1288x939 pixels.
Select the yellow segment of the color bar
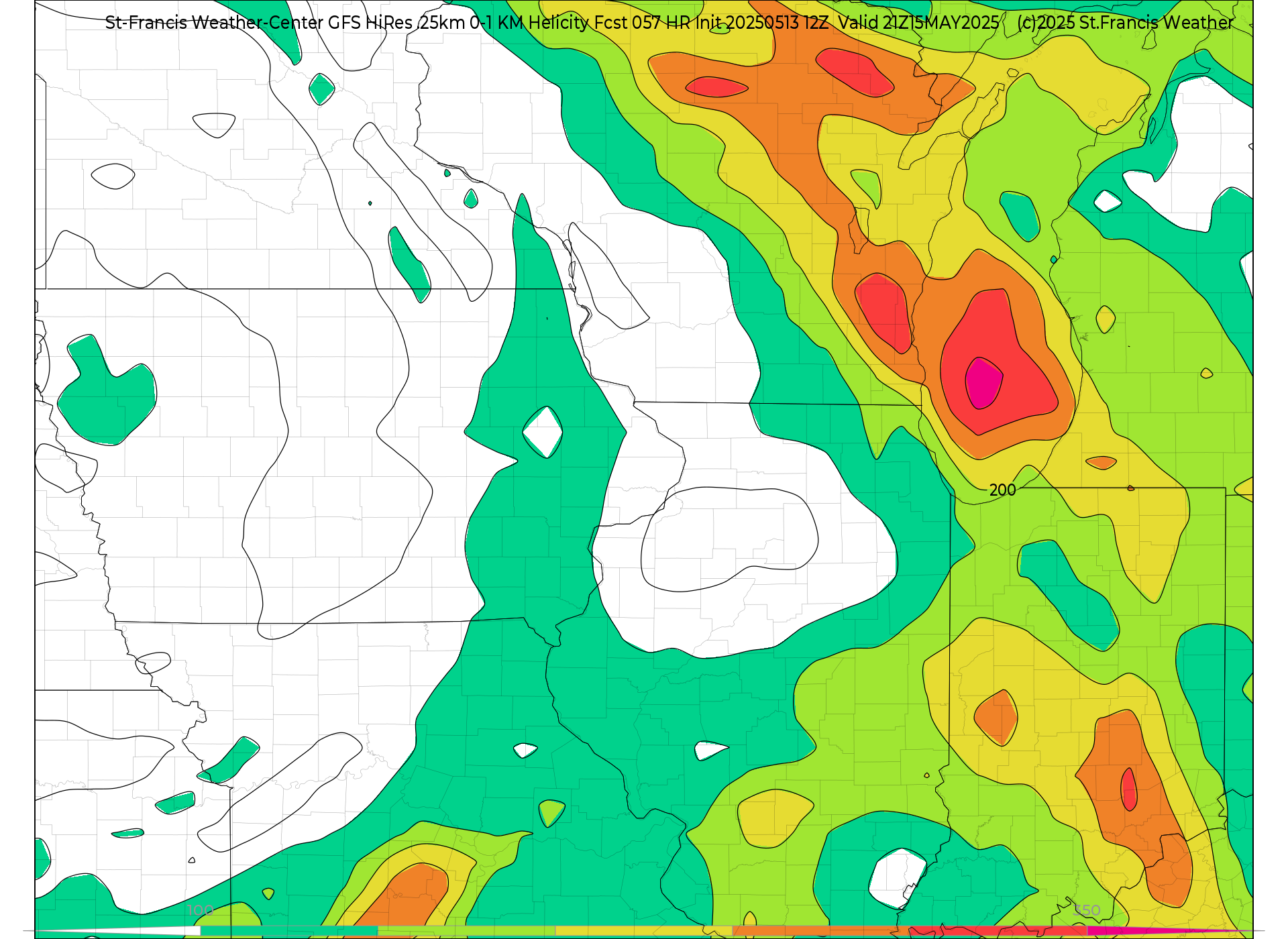click(644, 931)
